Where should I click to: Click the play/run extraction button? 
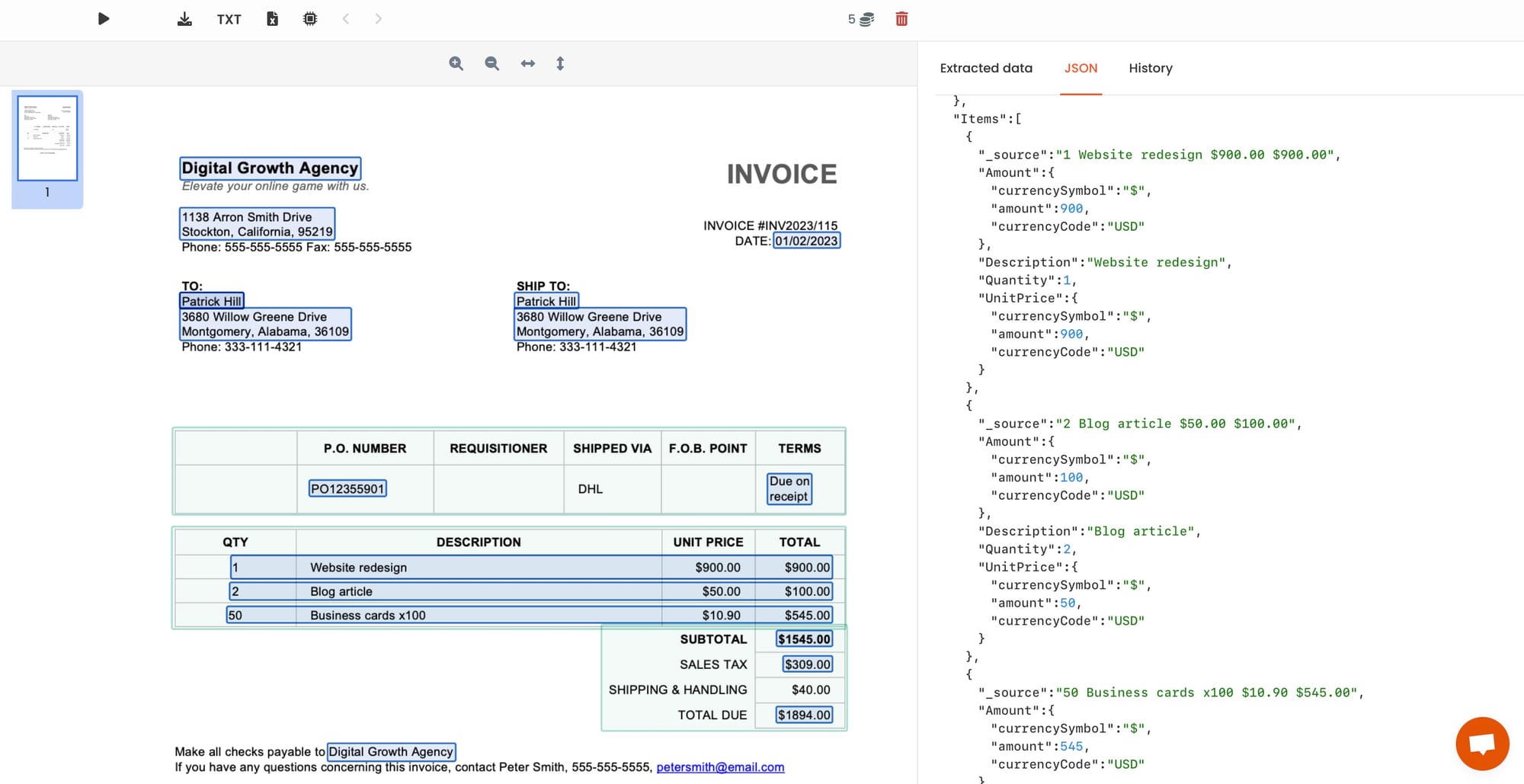104,19
